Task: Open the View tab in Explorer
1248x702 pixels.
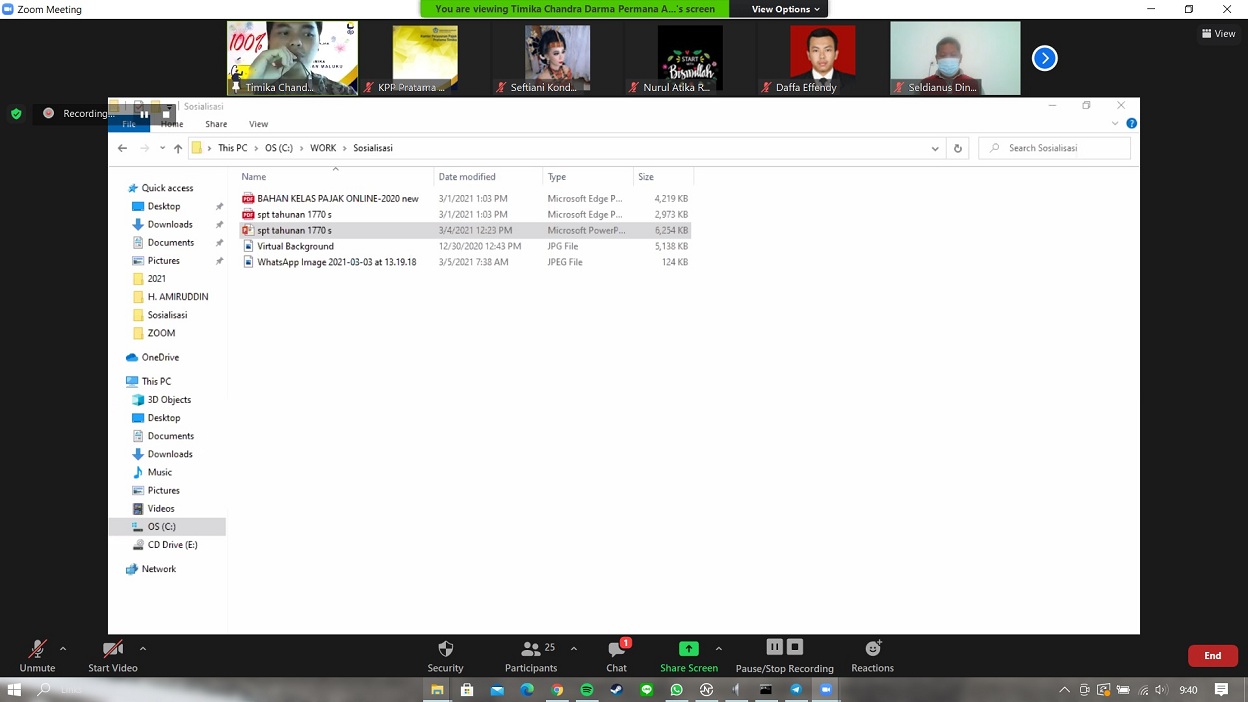Action: pos(258,124)
